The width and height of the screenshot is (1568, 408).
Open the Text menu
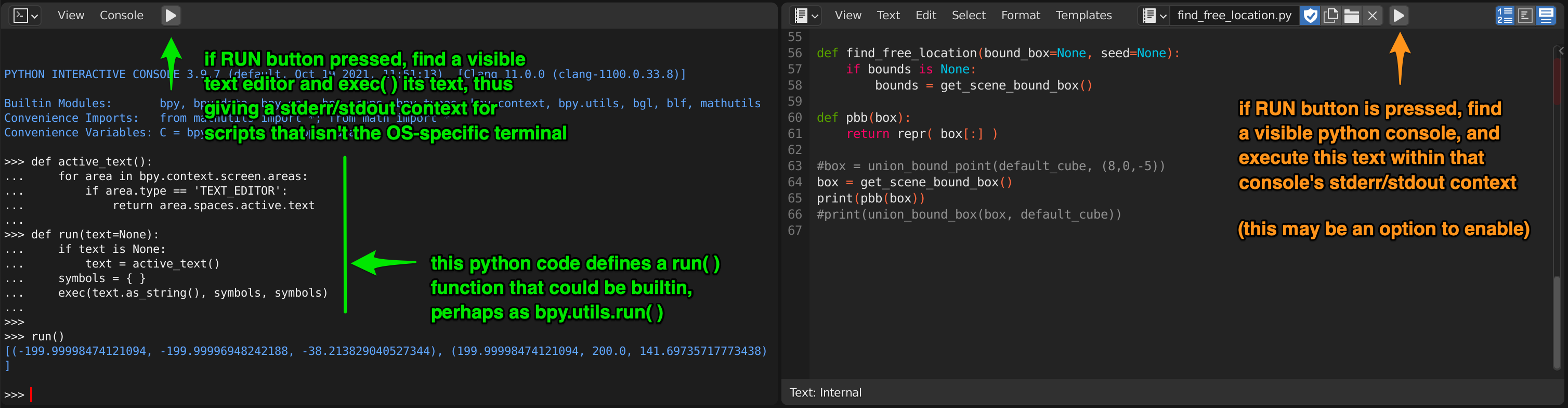(x=888, y=15)
